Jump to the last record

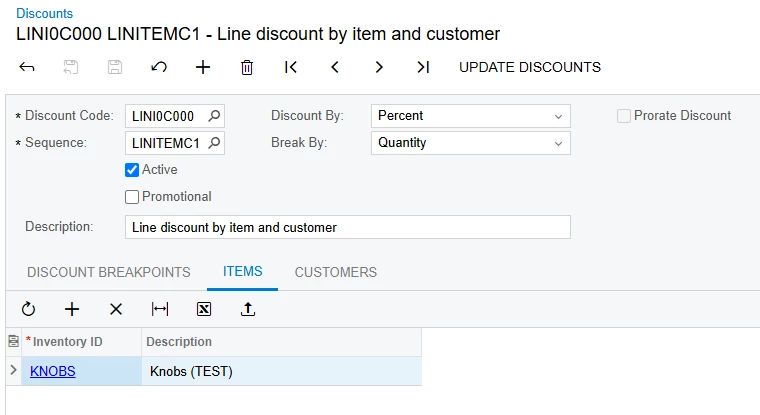423,67
